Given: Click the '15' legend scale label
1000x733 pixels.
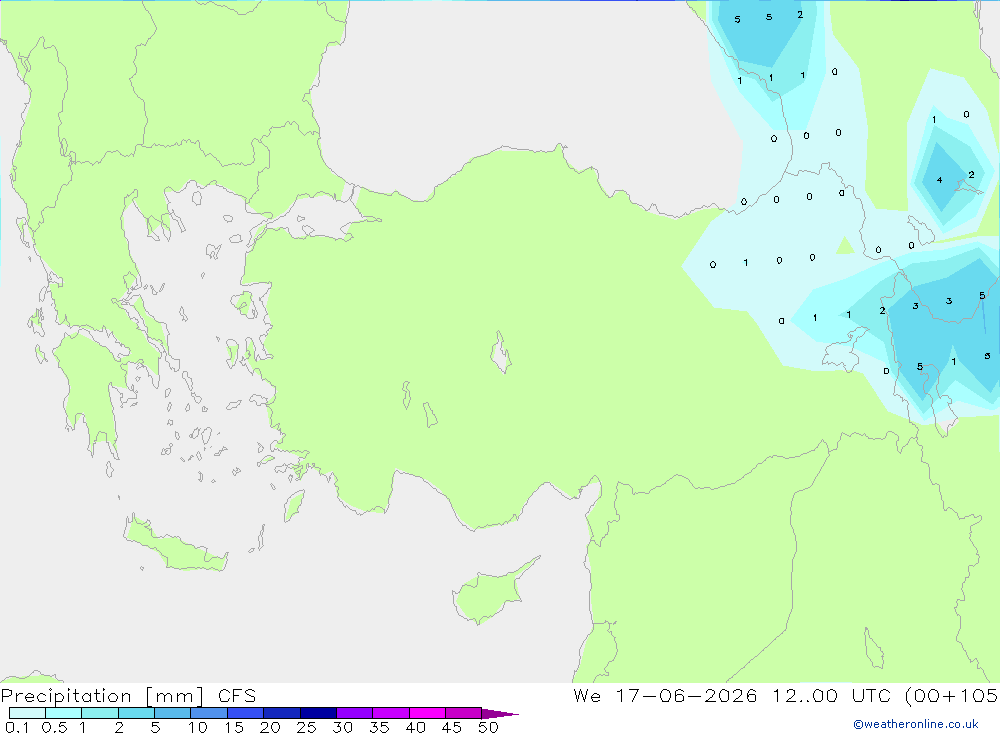Looking at the screenshot, I should tap(234, 727).
